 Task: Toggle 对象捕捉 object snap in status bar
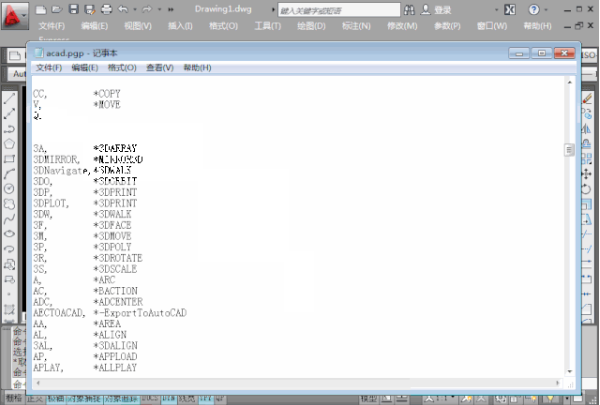coord(87,399)
